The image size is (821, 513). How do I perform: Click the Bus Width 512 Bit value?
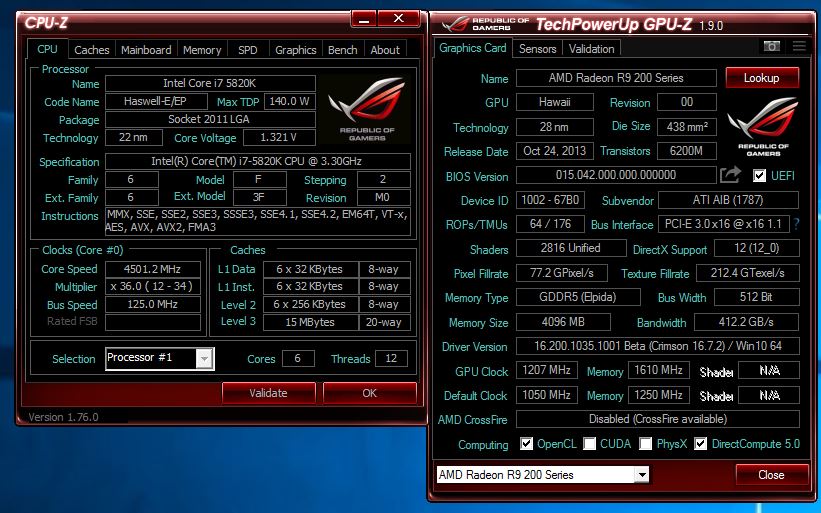(x=757, y=297)
